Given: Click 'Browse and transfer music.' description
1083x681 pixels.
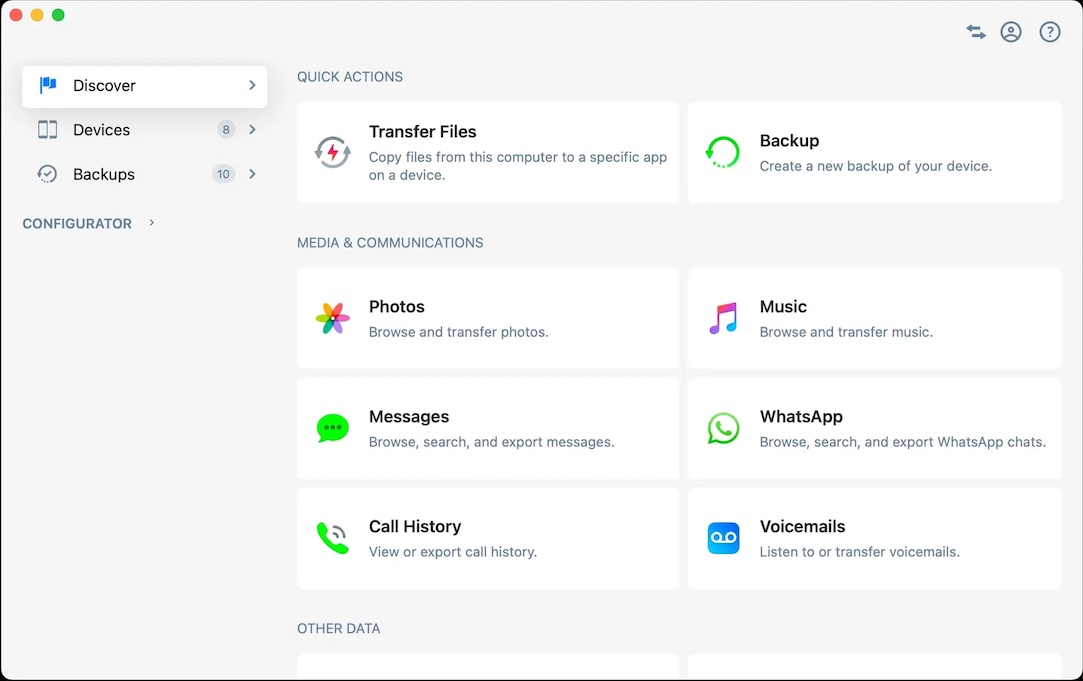Looking at the screenshot, I should tap(846, 332).
